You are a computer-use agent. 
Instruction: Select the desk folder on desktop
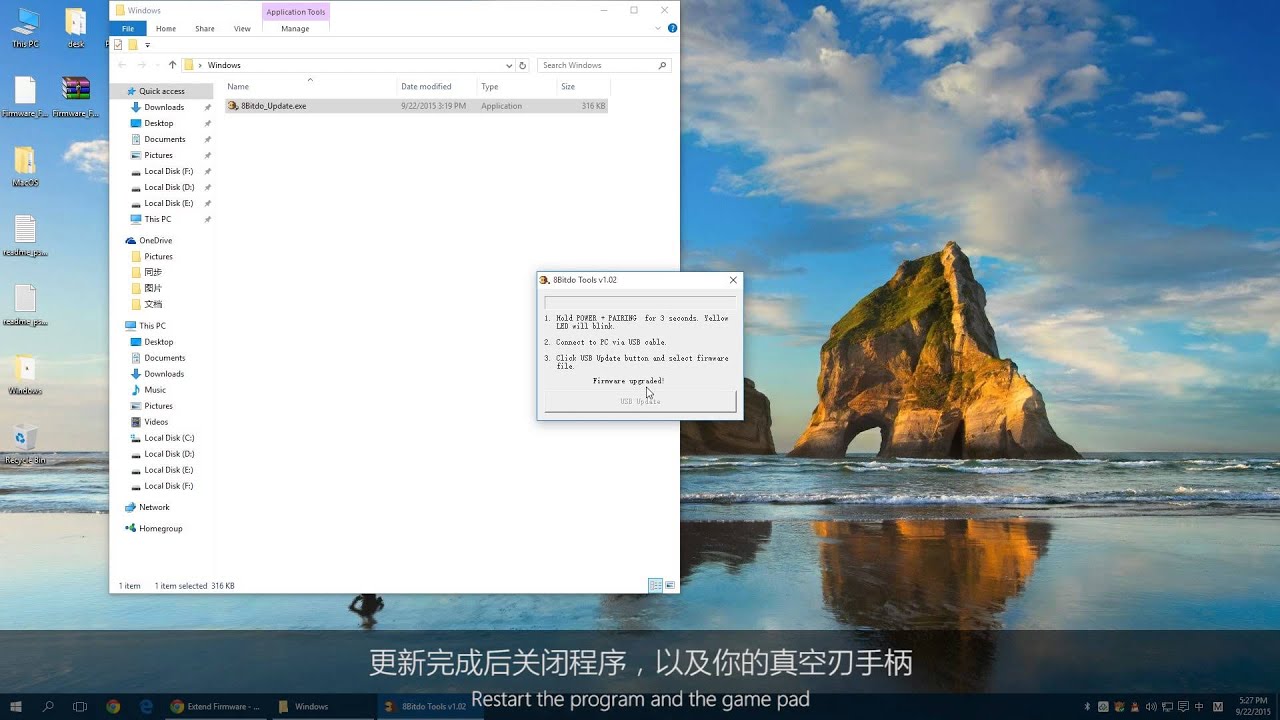coord(76,28)
